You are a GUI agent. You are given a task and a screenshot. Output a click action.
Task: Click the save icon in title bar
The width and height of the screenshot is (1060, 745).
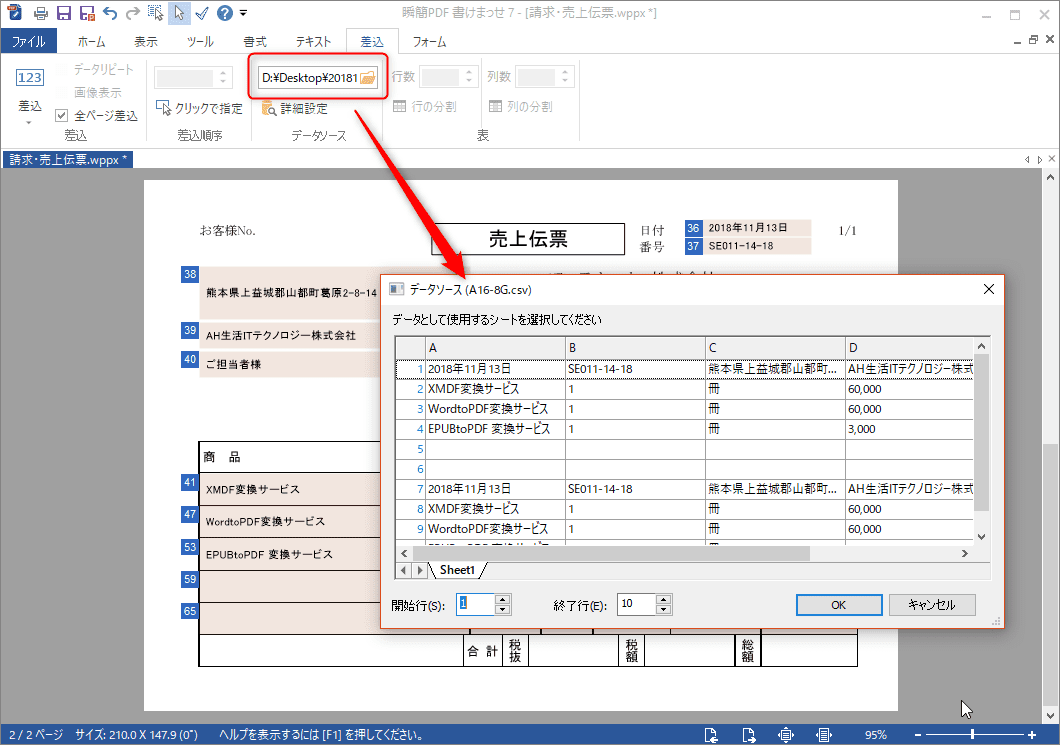tap(64, 14)
